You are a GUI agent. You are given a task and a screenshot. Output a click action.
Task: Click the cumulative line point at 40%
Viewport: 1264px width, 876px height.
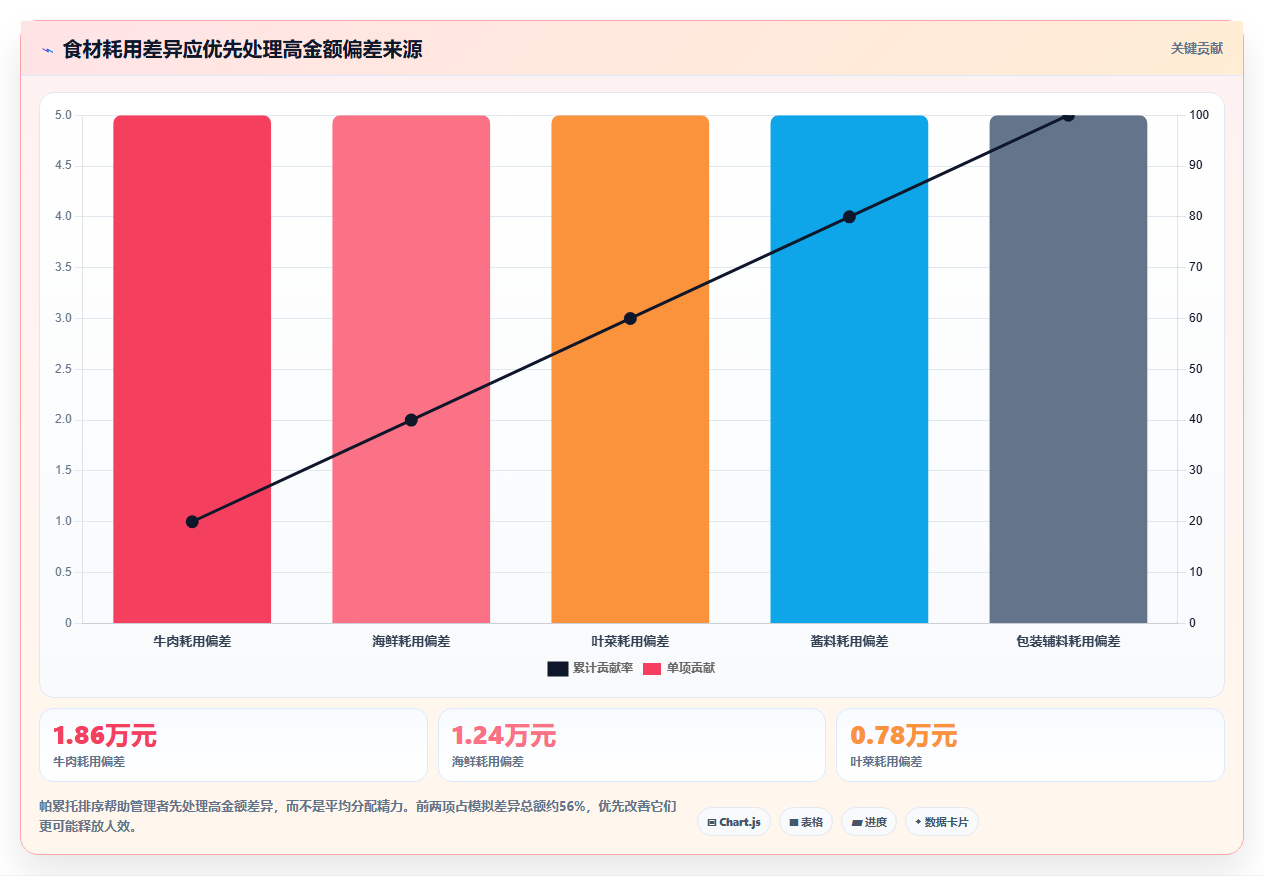click(x=411, y=420)
